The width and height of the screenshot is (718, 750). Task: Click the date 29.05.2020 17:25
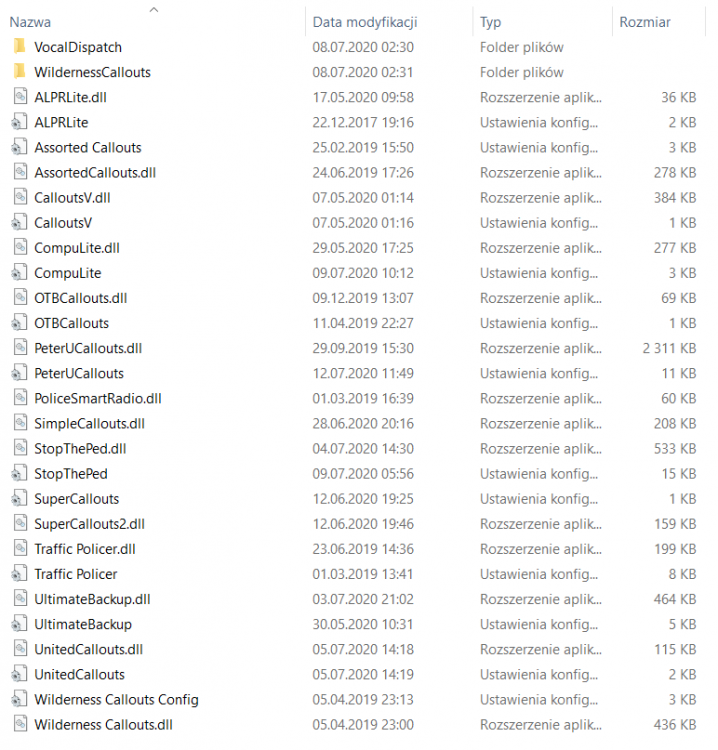click(x=363, y=248)
